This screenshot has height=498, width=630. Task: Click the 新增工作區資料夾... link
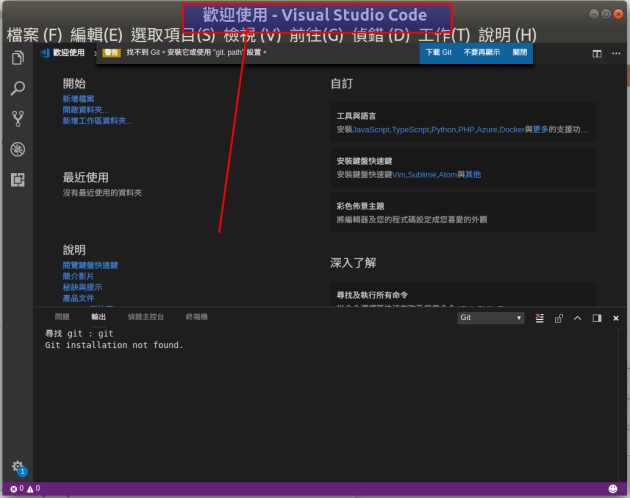[x=98, y=121]
